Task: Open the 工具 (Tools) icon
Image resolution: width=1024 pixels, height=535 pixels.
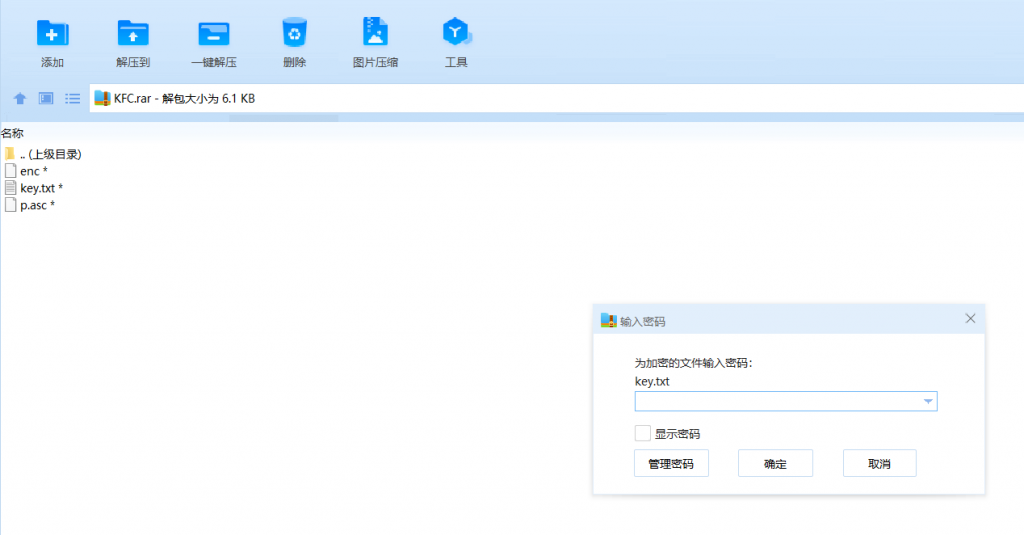Action: [x=456, y=32]
